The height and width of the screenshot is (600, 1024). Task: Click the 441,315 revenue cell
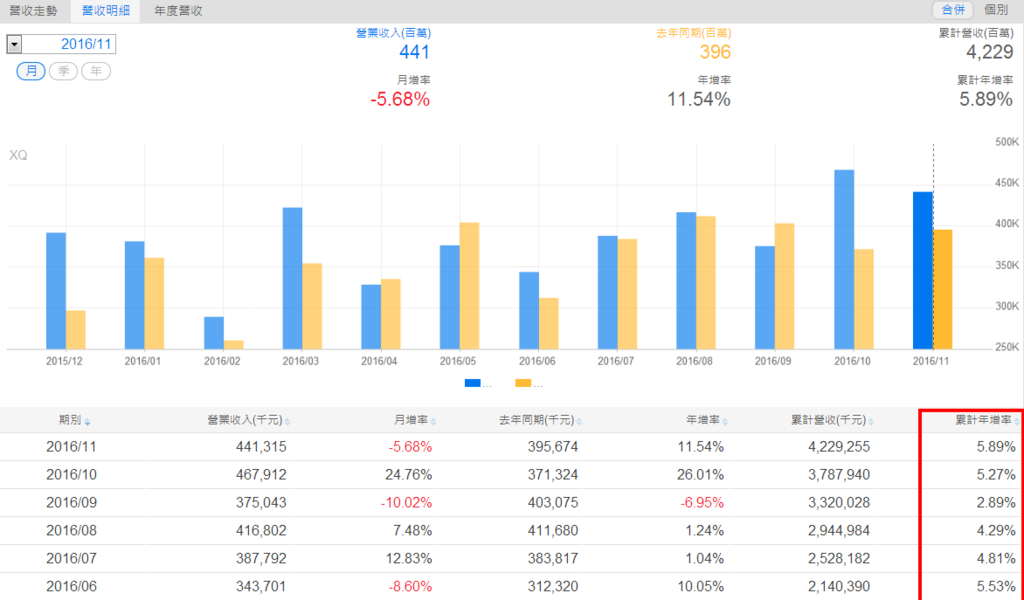[x=261, y=447]
